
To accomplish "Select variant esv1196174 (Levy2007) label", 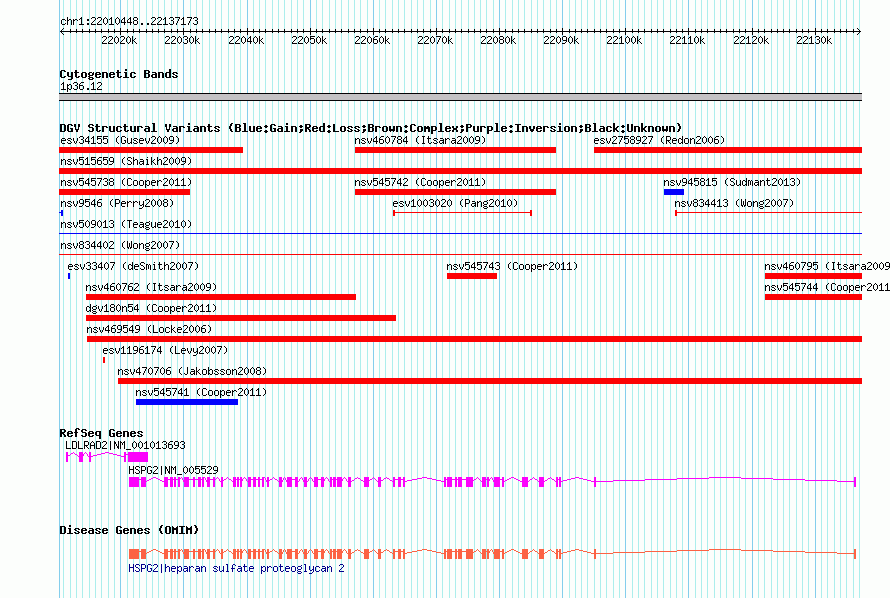I will point(165,350).
